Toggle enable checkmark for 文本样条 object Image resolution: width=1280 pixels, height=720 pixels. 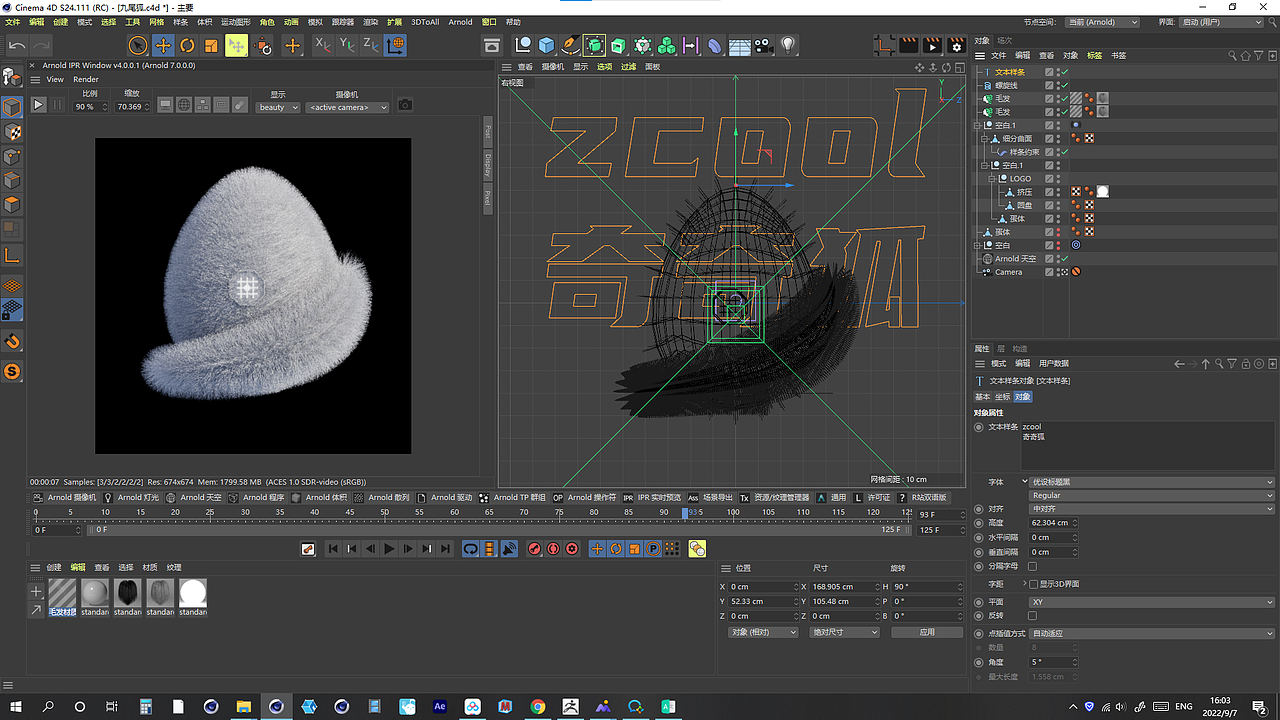click(1065, 72)
